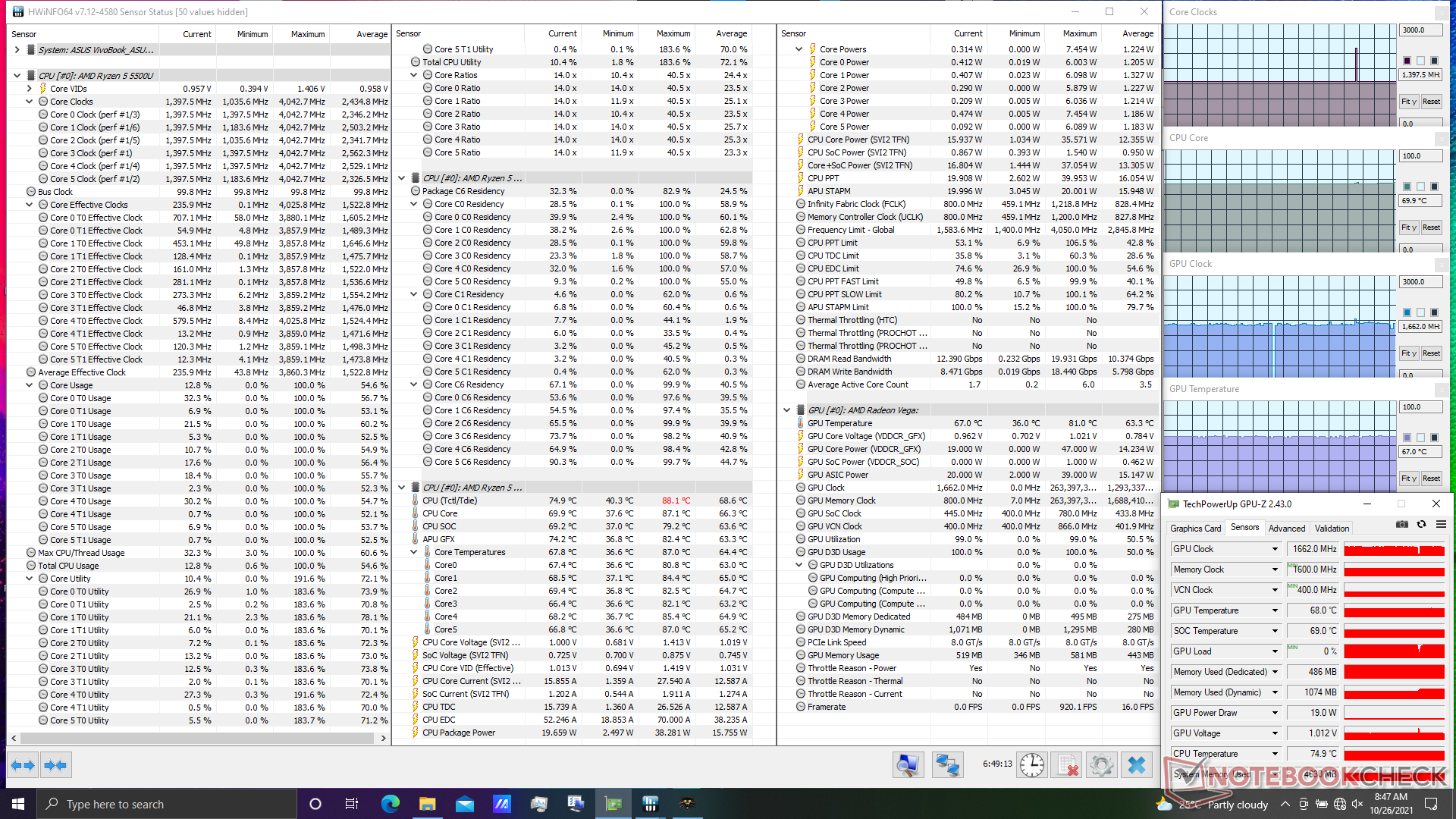
Task: Click the reset/log sheet icon with red X
Action: (1068, 765)
